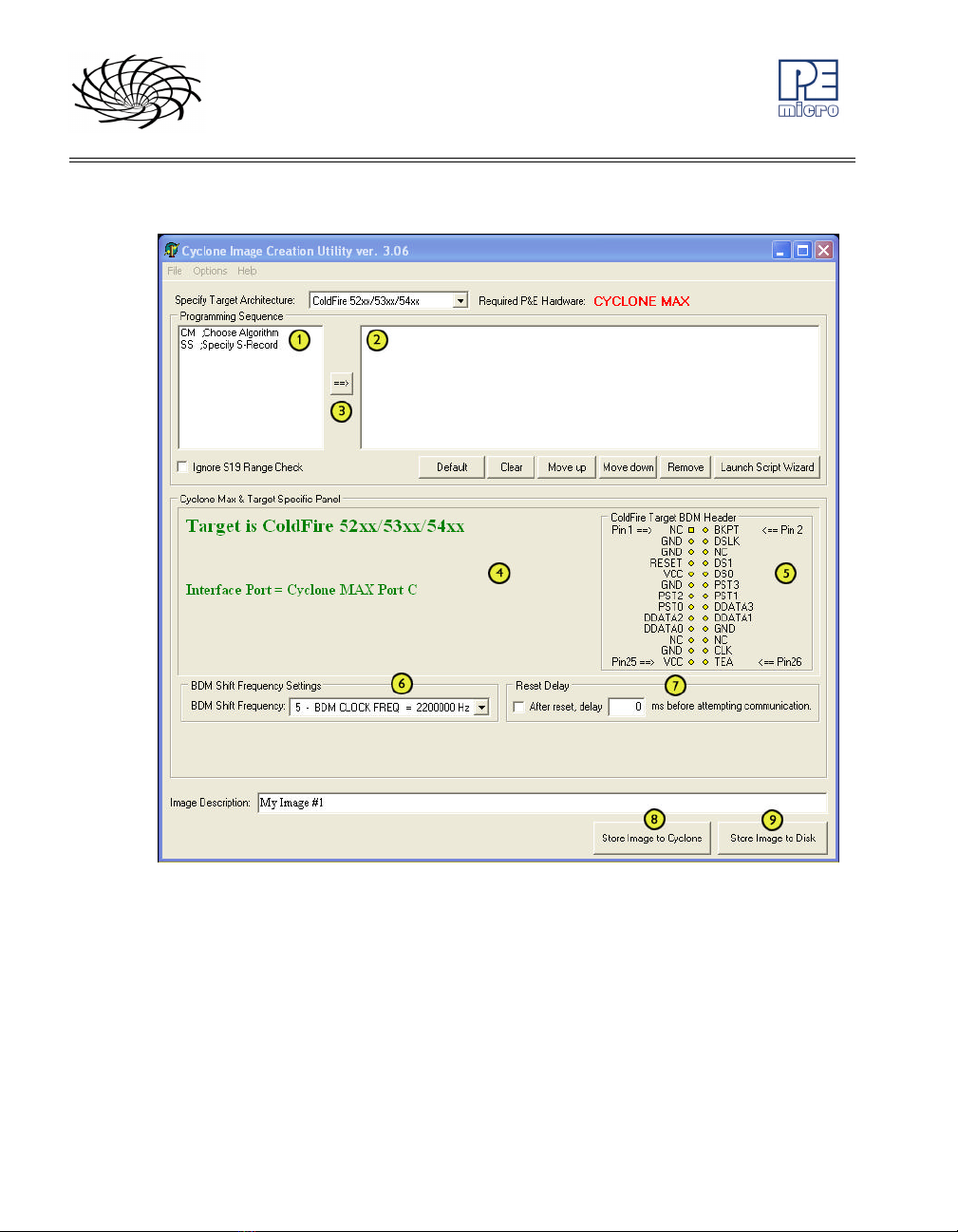Click the Target is ColdFire 52xx/53xx/54xx text
Viewport: 958px width, 1232px height.
click(325, 526)
